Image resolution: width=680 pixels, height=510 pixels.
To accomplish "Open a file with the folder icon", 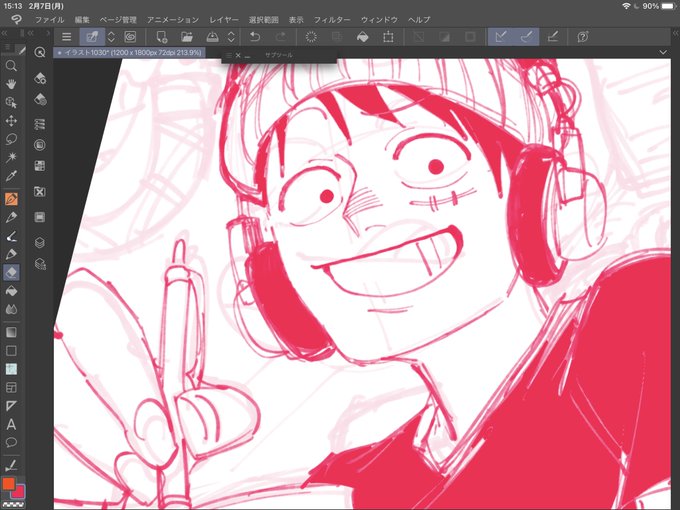I will 187,37.
